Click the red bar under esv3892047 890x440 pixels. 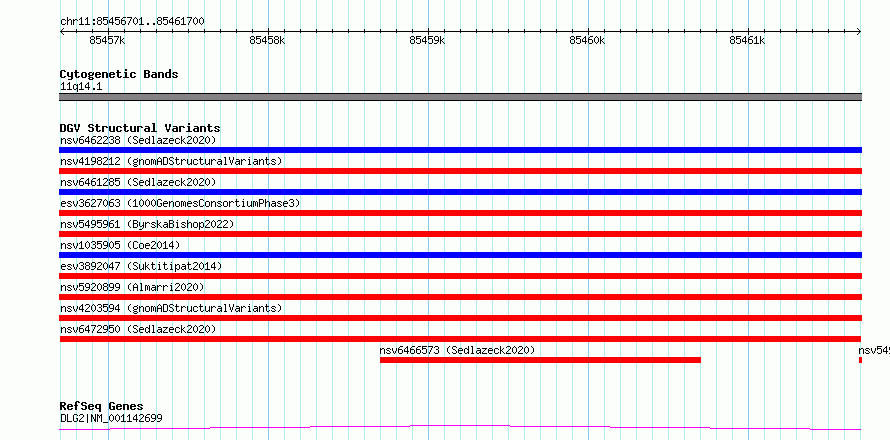[x=460, y=276]
